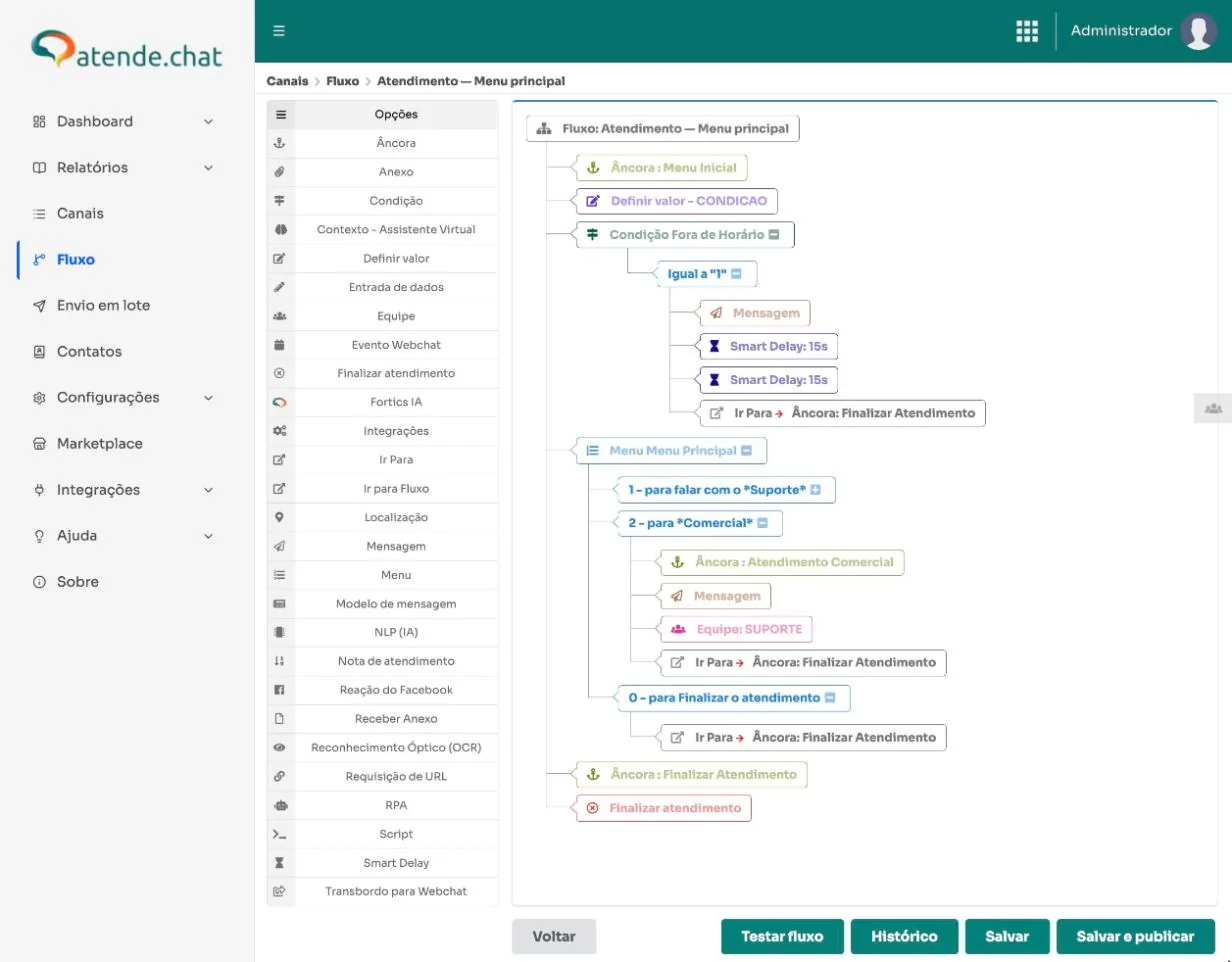Select the Âncora : Finalizar Atendimento node
This screenshot has width=1232, height=962.
691,774
